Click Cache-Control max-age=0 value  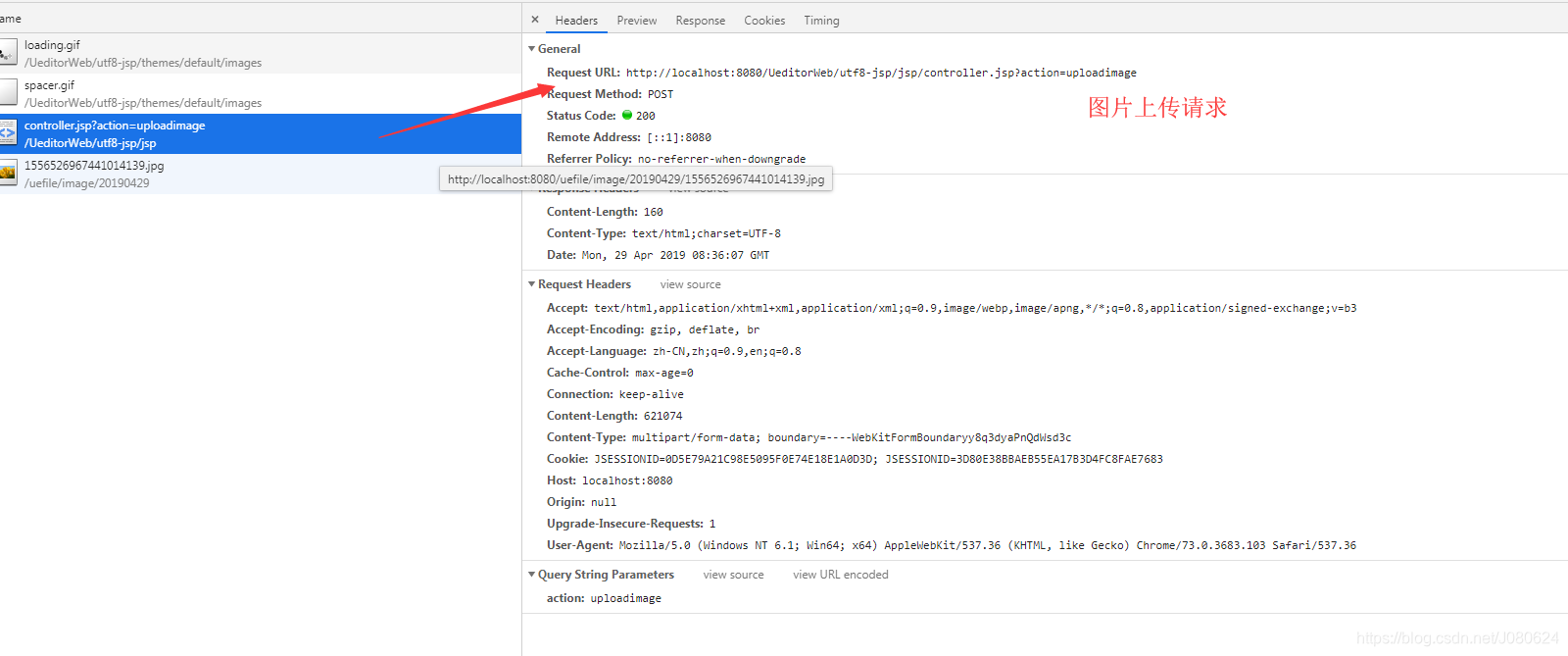pos(664,373)
